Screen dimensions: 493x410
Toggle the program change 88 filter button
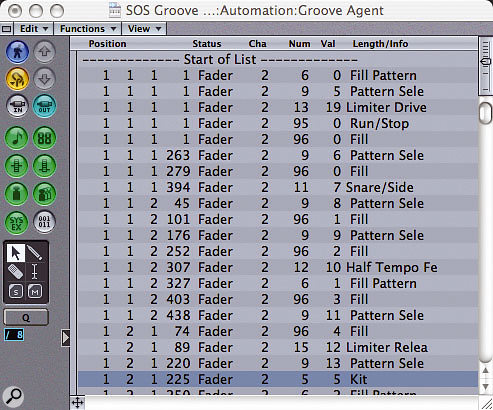point(44,138)
